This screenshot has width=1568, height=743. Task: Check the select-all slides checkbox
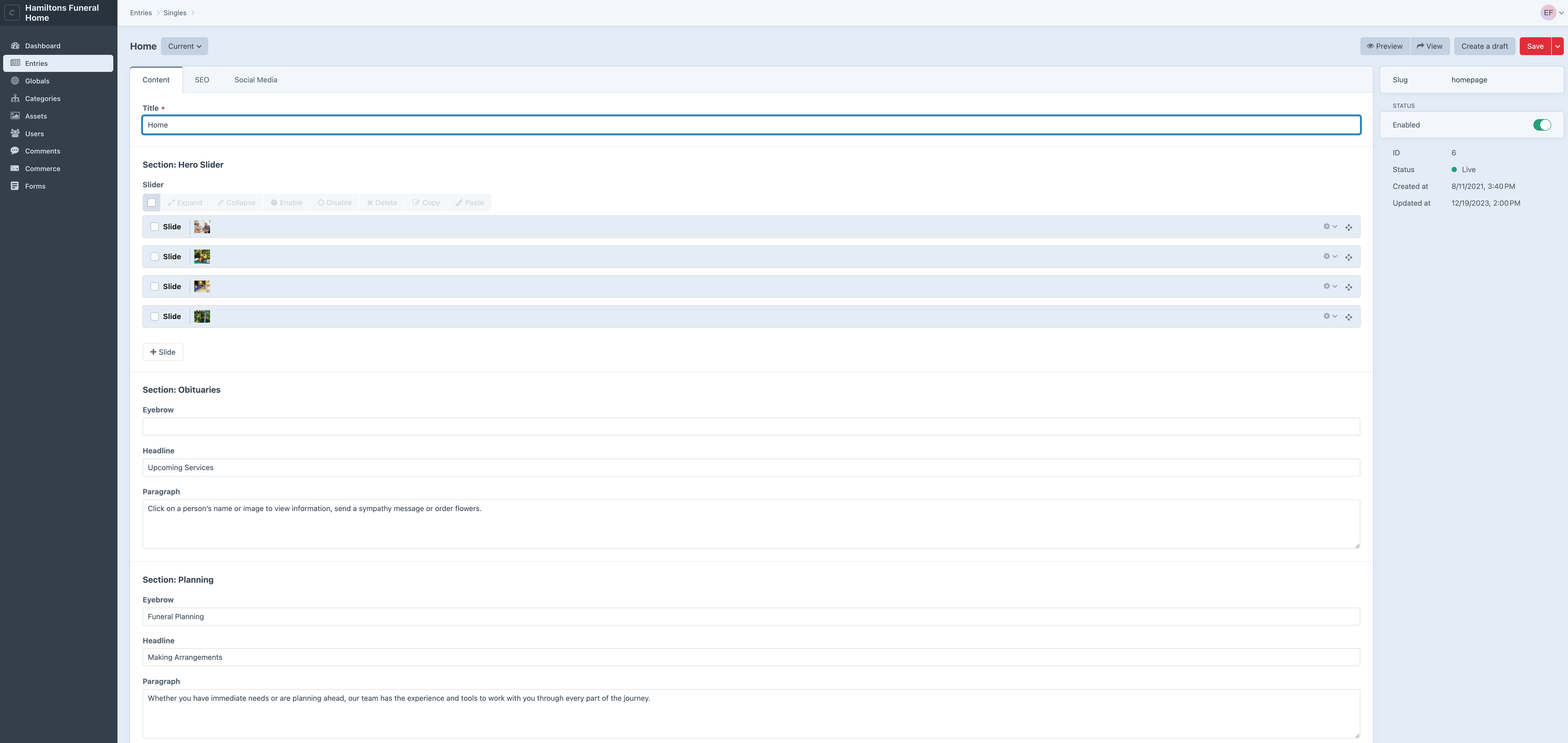[152, 203]
